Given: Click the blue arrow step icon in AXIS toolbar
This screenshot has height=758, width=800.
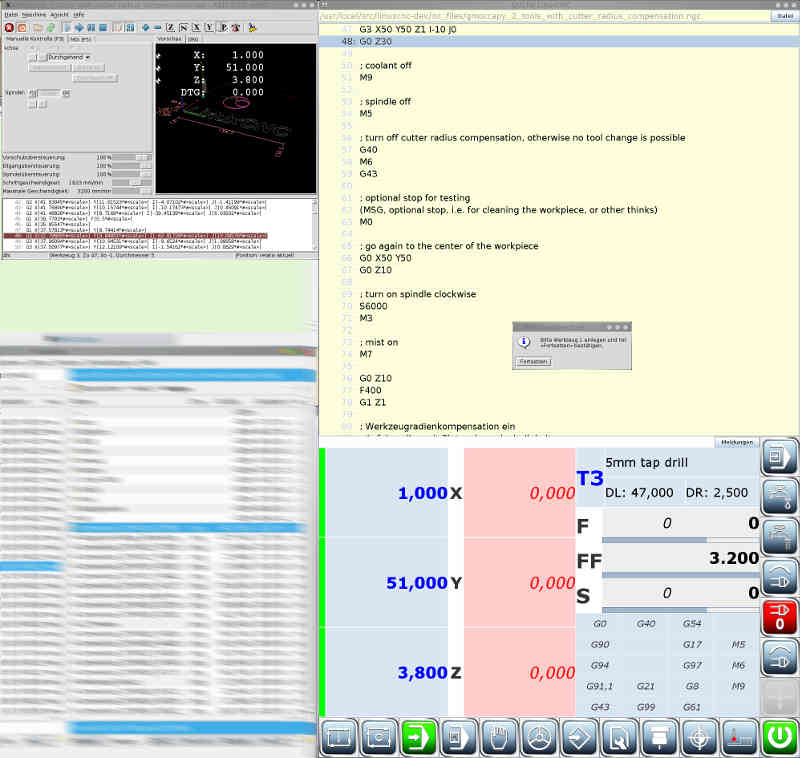Looking at the screenshot, I should 79,28.
